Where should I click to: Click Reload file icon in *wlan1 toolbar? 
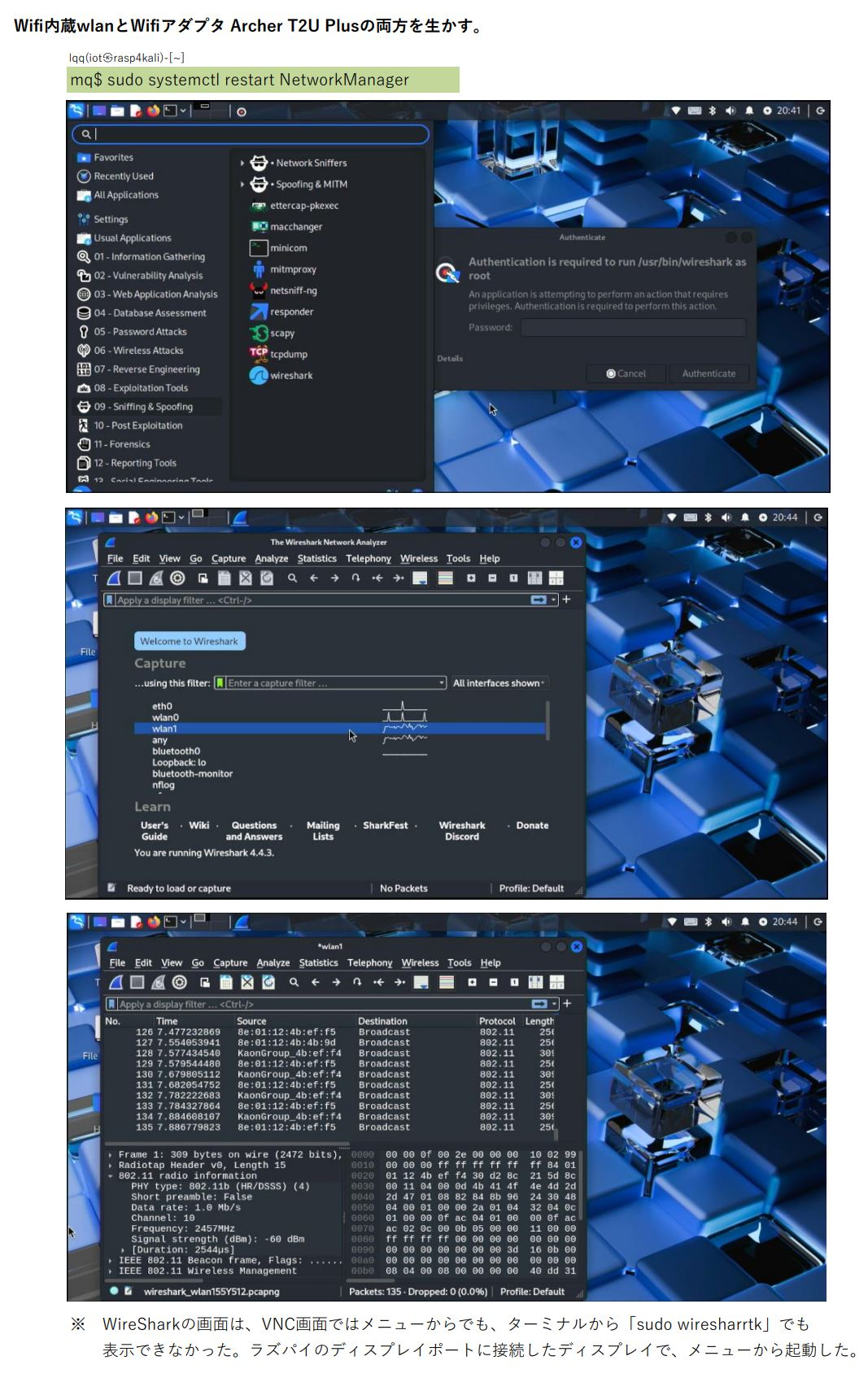pyautogui.click(x=268, y=983)
